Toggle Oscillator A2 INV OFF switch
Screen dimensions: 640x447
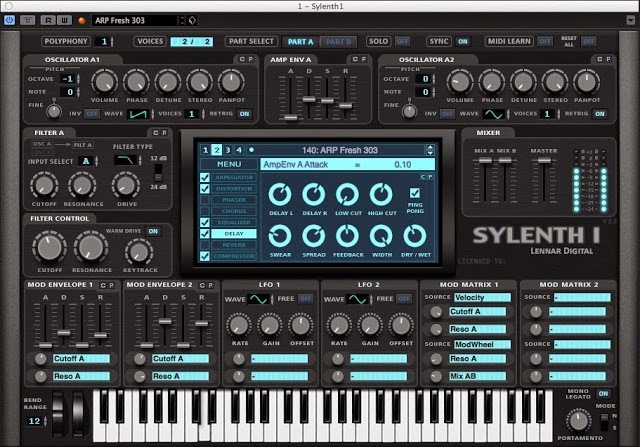coord(447,114)
